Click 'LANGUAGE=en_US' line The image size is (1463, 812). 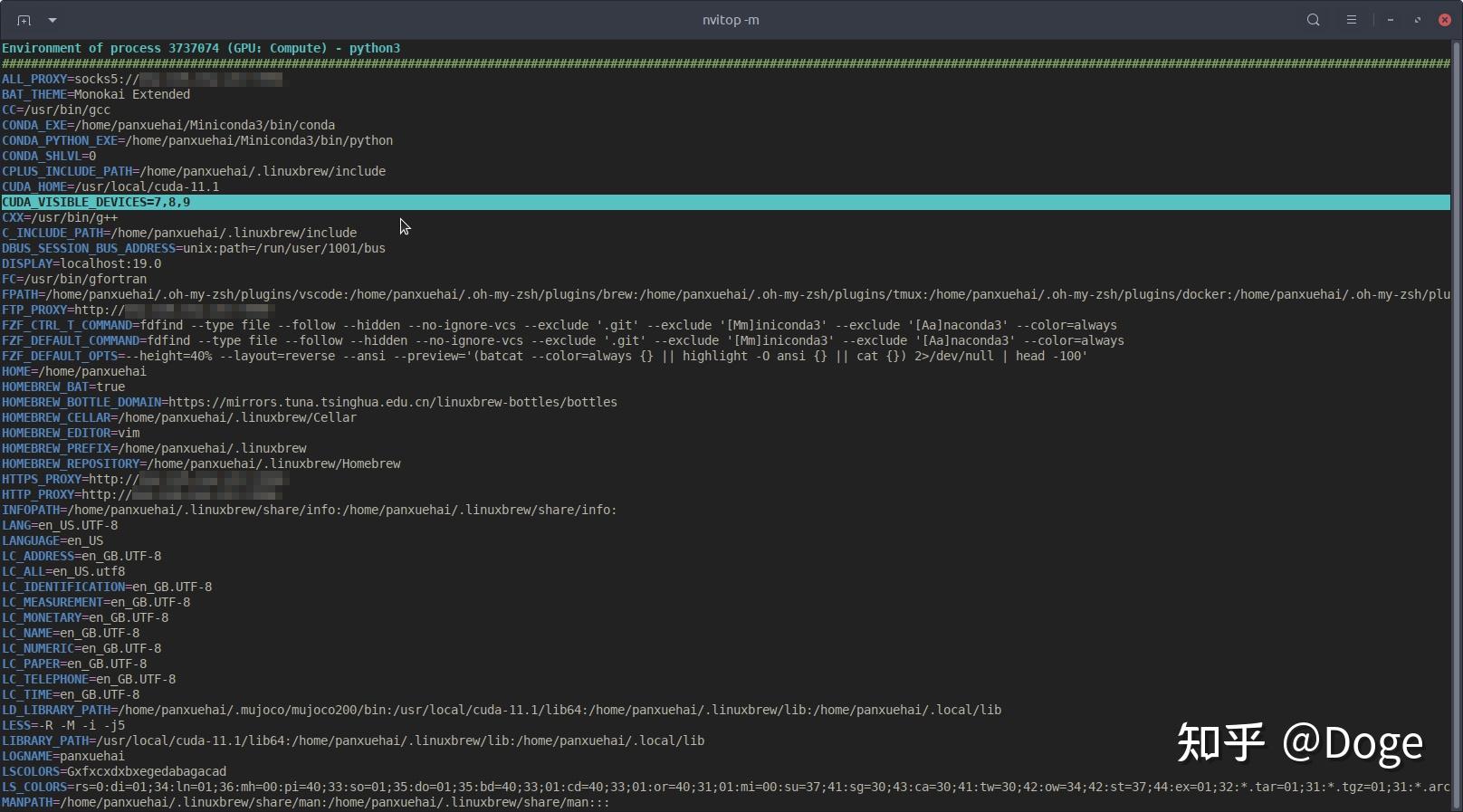53,540
